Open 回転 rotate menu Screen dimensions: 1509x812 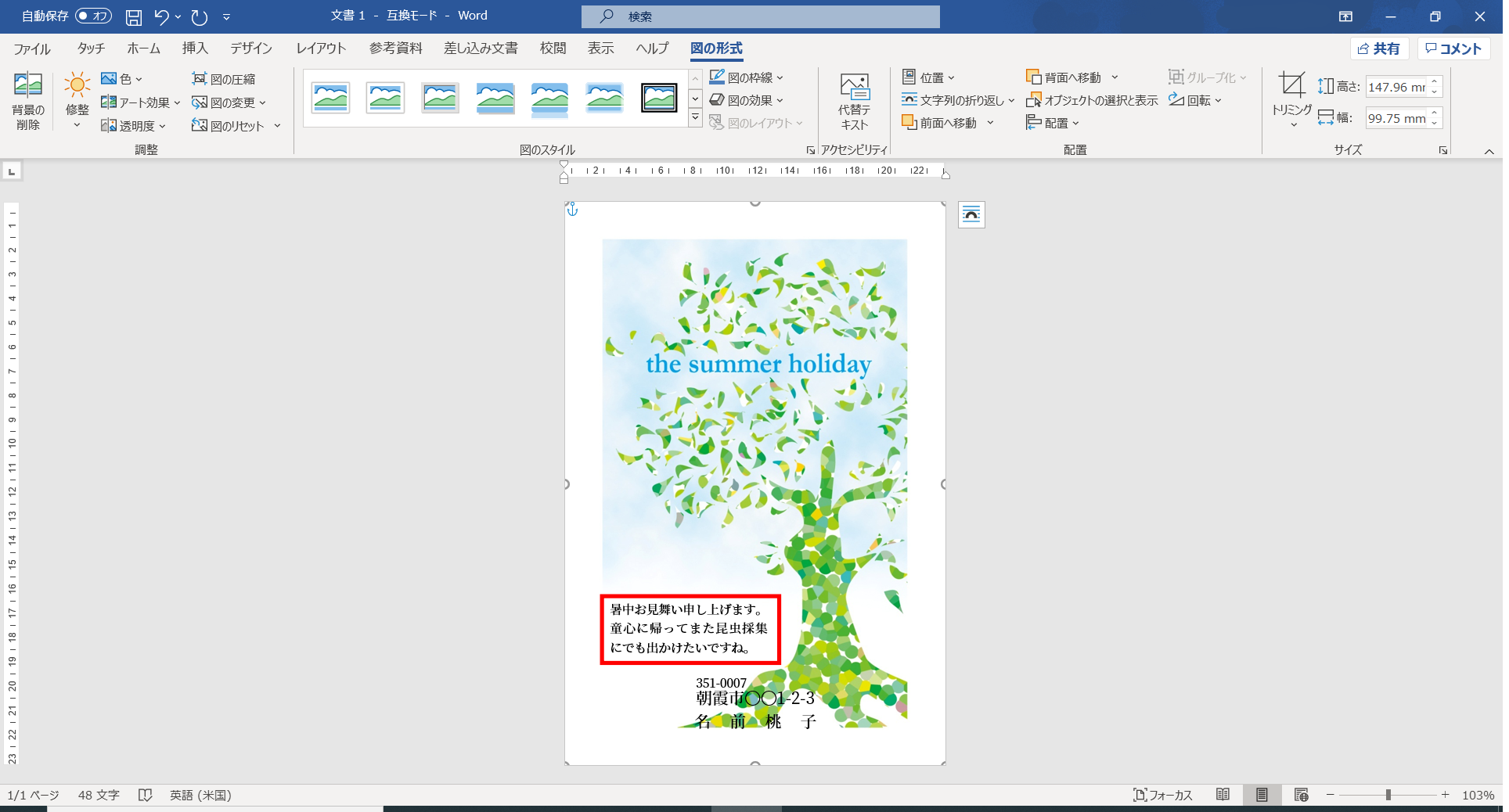click(1195, 100)
